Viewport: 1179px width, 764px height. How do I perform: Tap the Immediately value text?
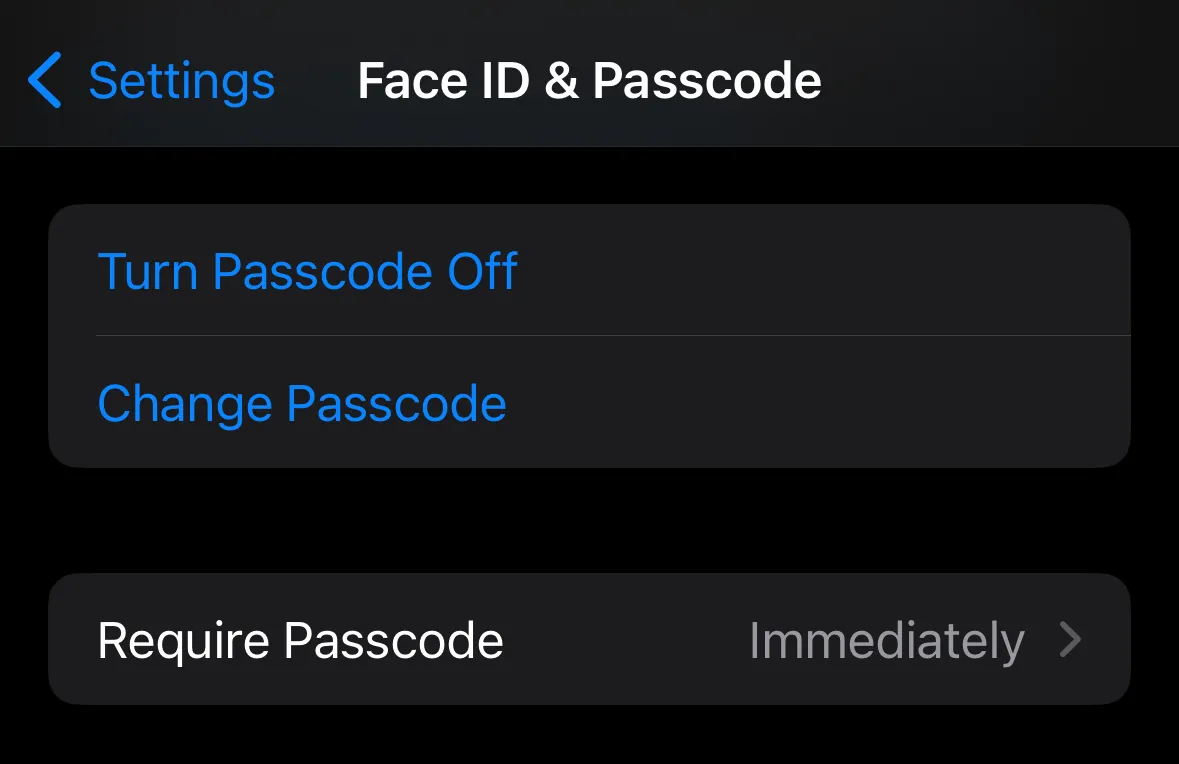[x=886, y=640]
